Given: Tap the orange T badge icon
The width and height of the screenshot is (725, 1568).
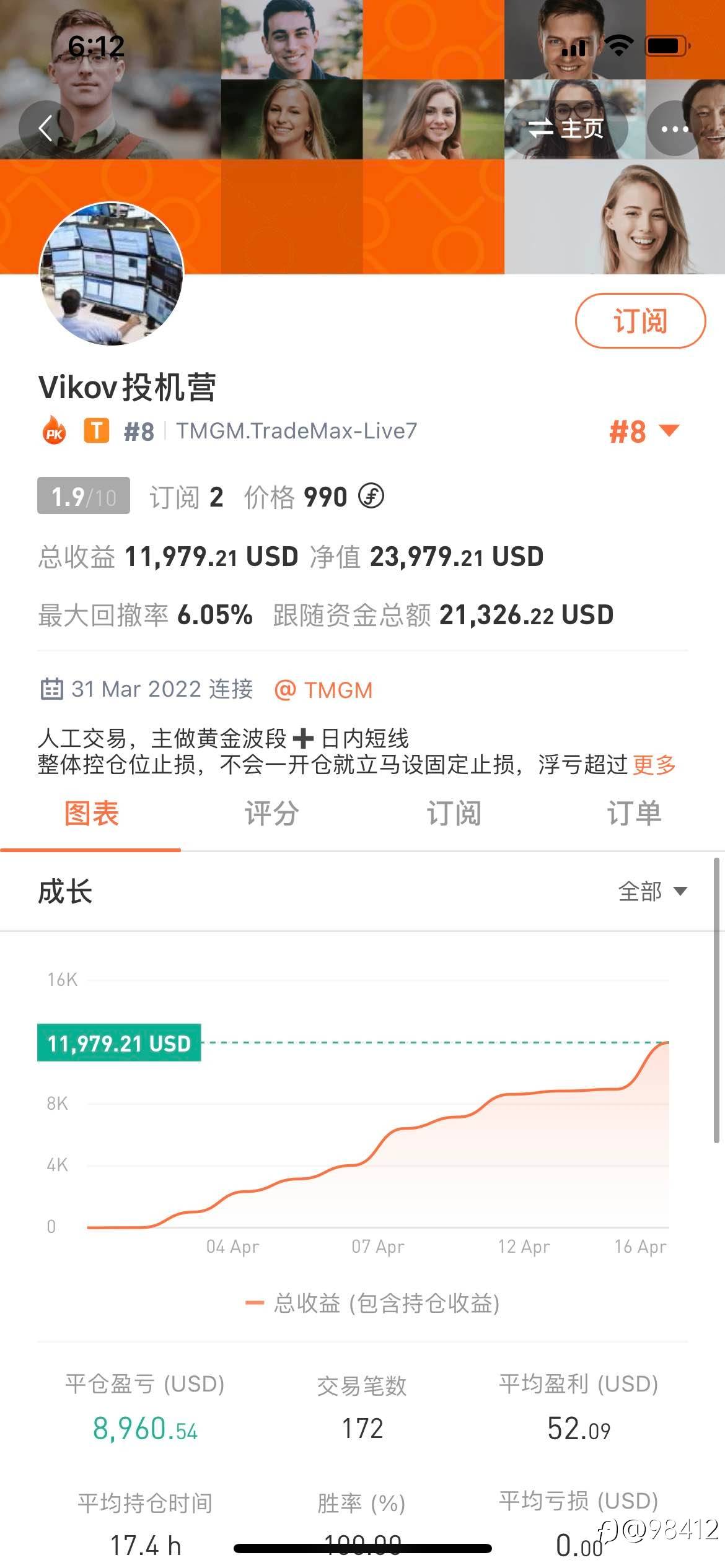Looking at the screenshot, I should click(96, 430).
